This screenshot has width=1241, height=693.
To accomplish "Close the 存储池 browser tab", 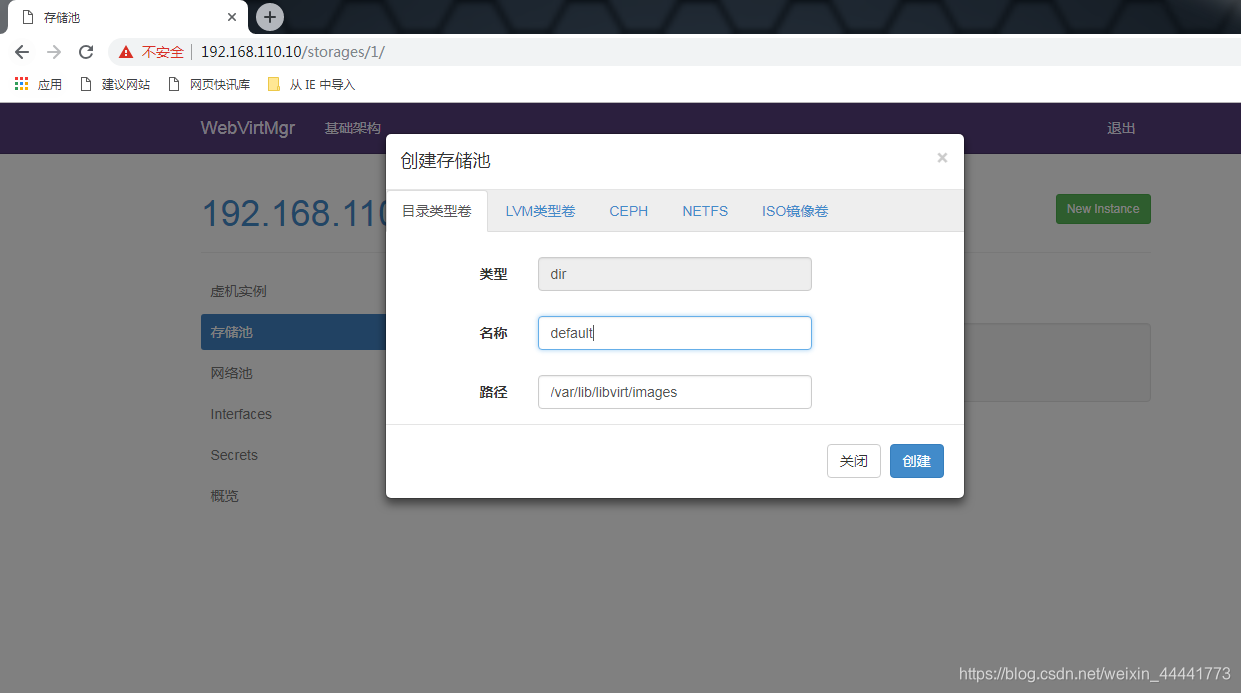I will (x=232, y=17).
